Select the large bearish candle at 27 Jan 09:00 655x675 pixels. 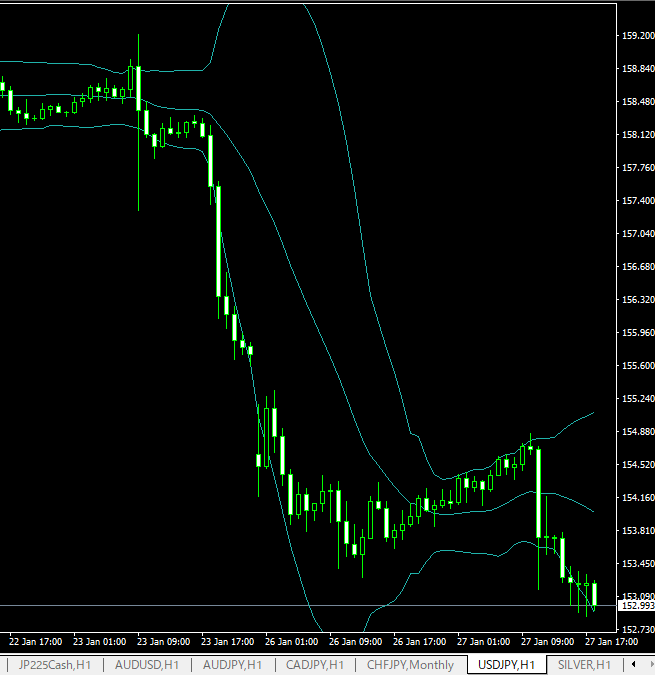pos(539,493)
